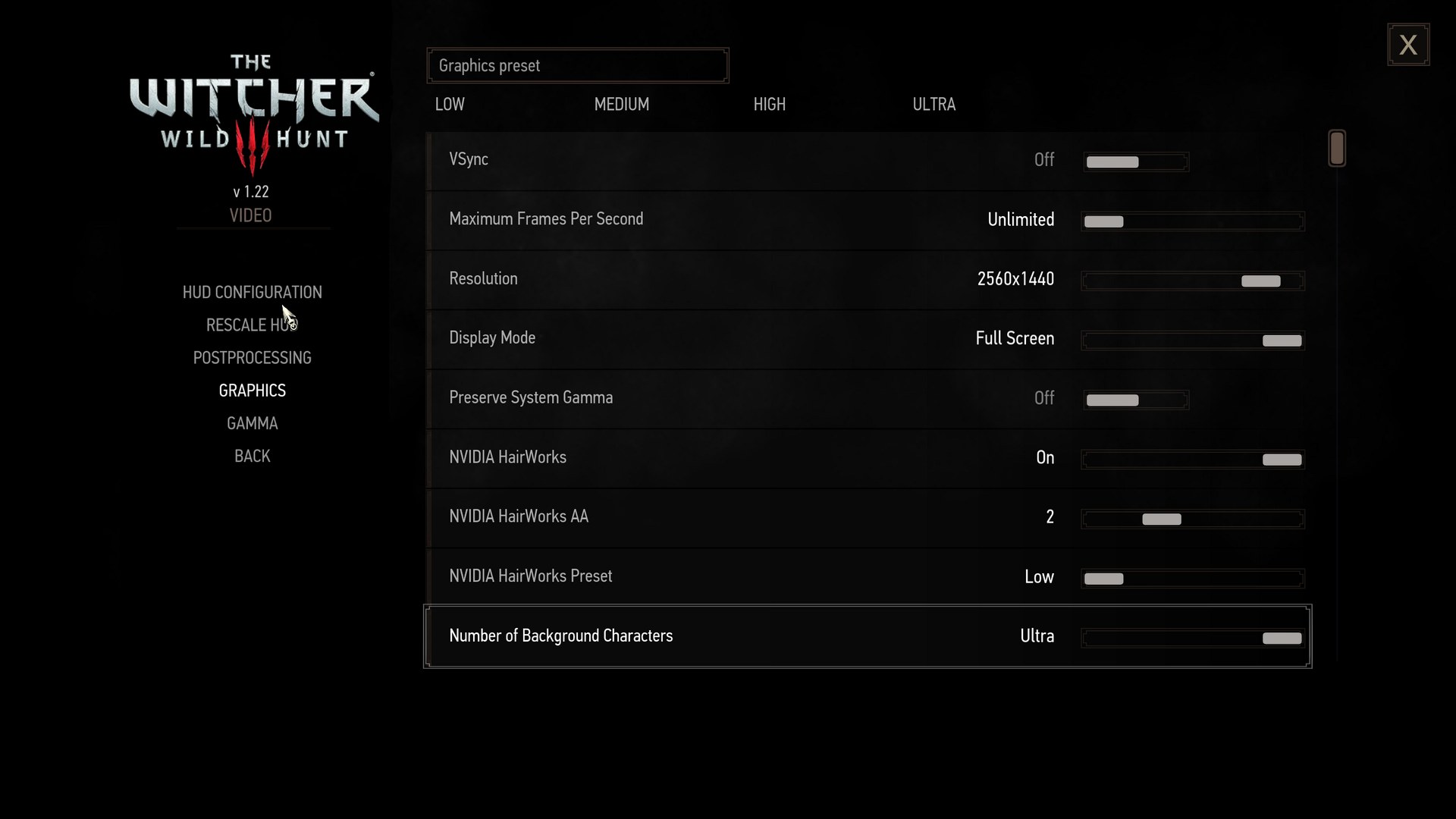This screenshot has width=1456, height=819.
Task: Click the RESCALE HUD option
Action: (253, 324)
